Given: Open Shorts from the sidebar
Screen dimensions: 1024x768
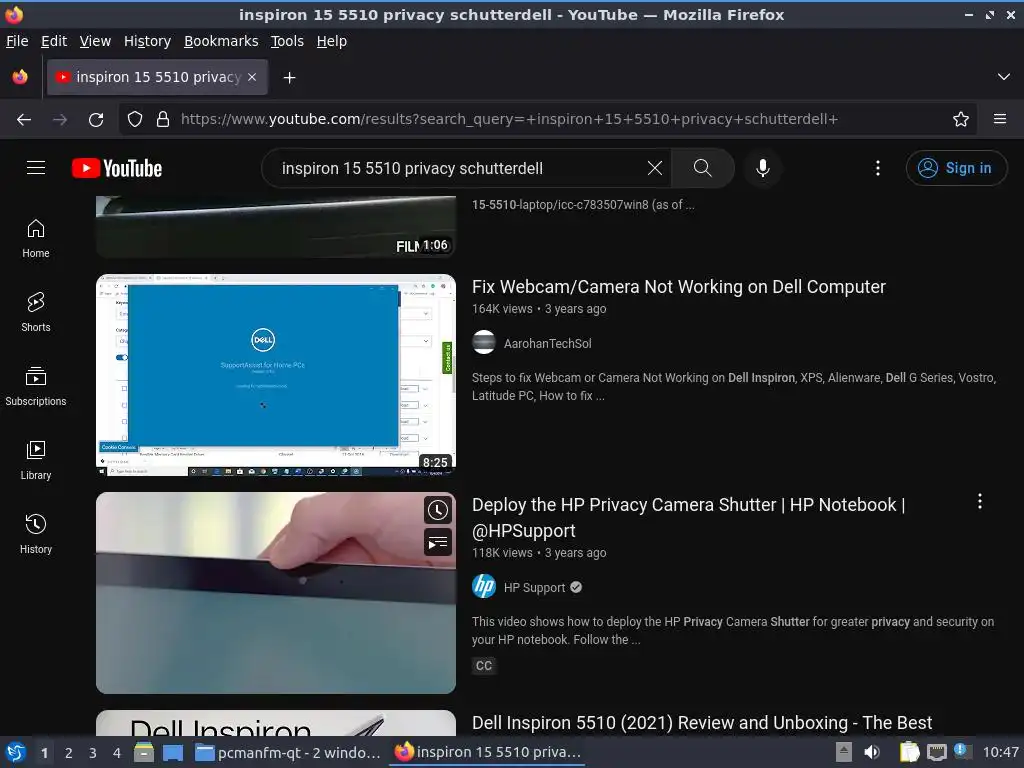Looking at the screenshot, I should [x=36, y=312].
